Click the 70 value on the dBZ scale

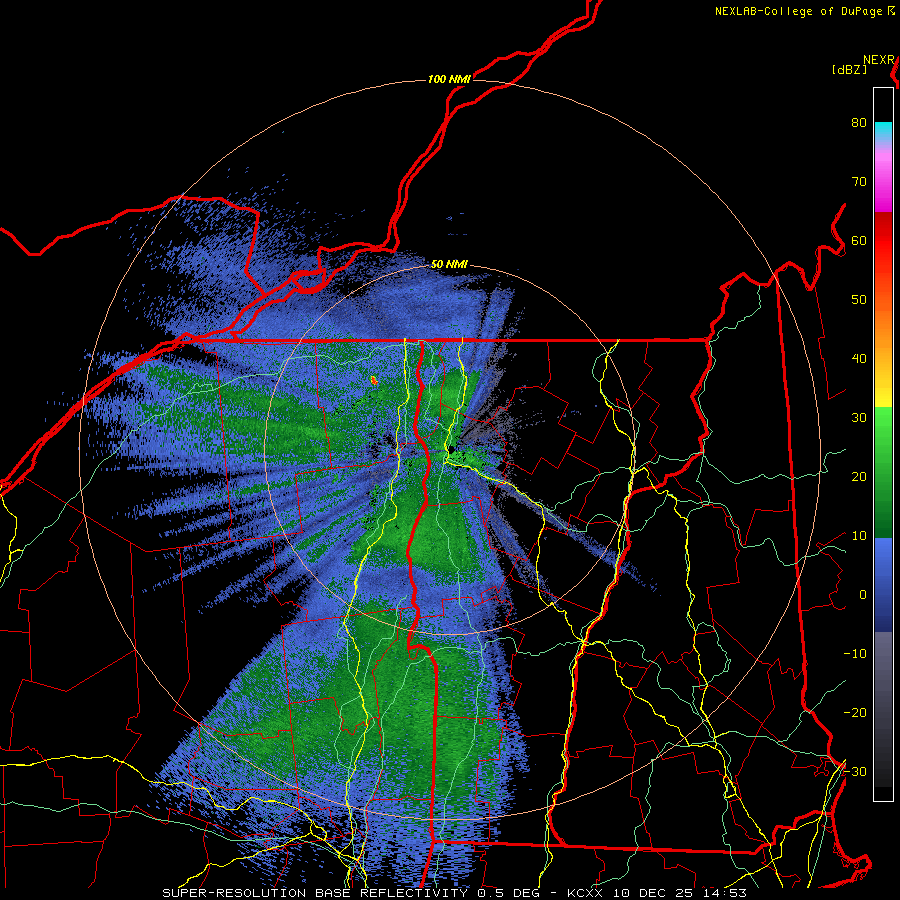pyautogui.click(x=859, y=181)
